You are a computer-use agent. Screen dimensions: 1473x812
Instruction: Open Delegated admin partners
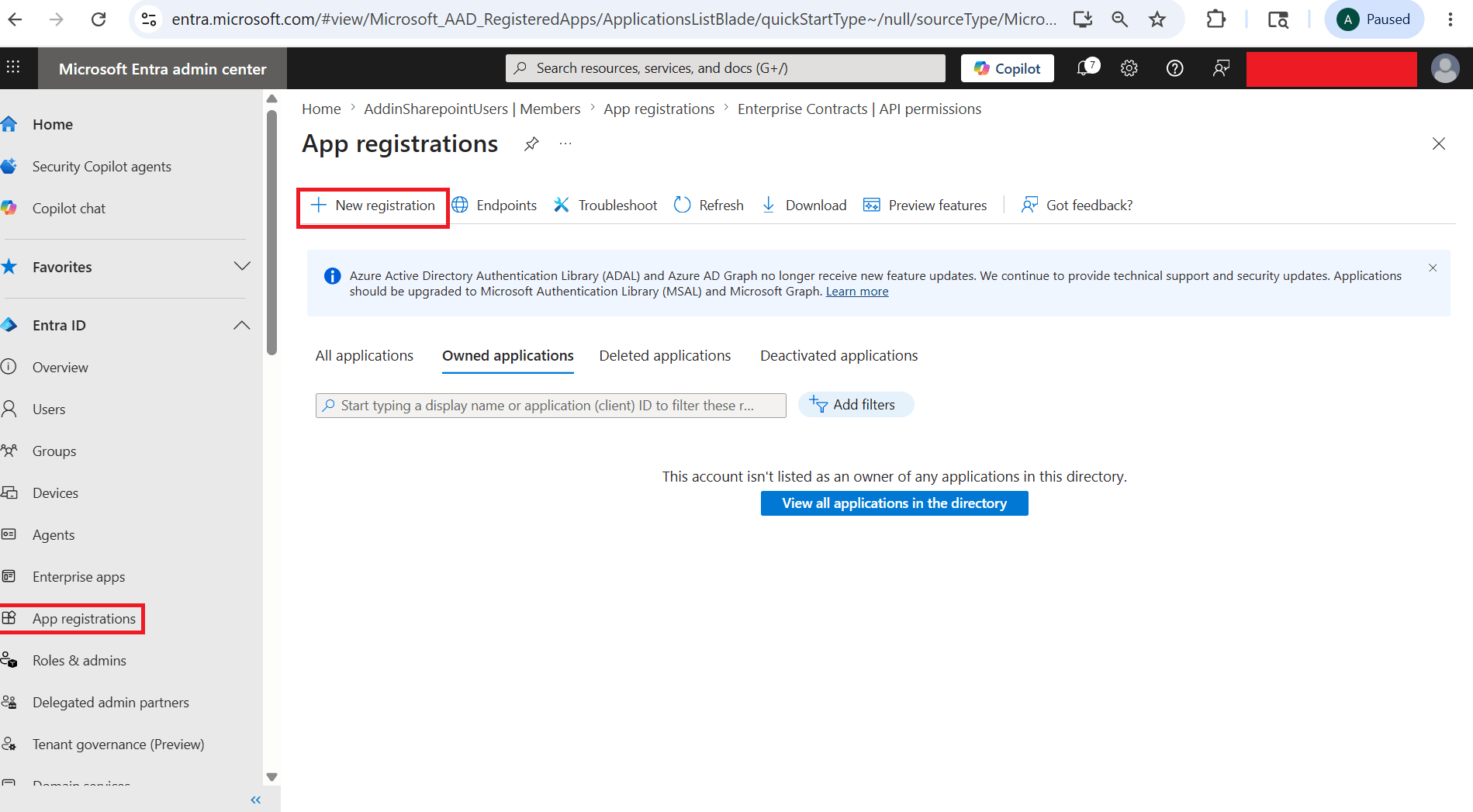tap(110, 703)
